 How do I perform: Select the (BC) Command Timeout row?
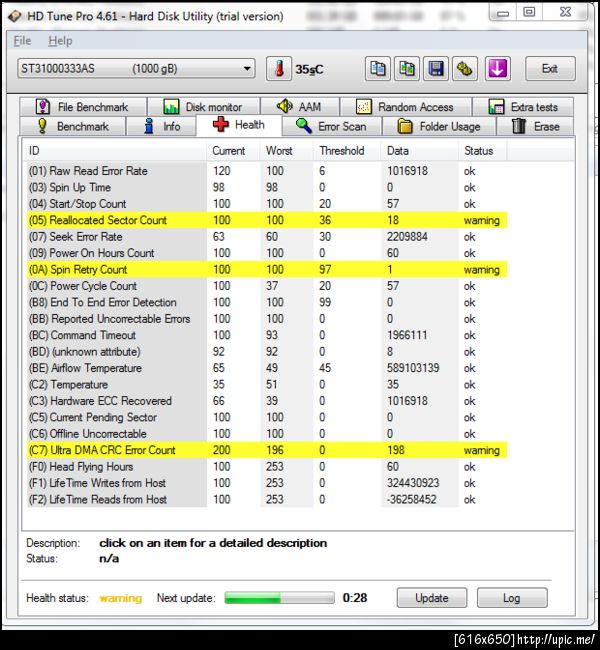click(267, 335)
